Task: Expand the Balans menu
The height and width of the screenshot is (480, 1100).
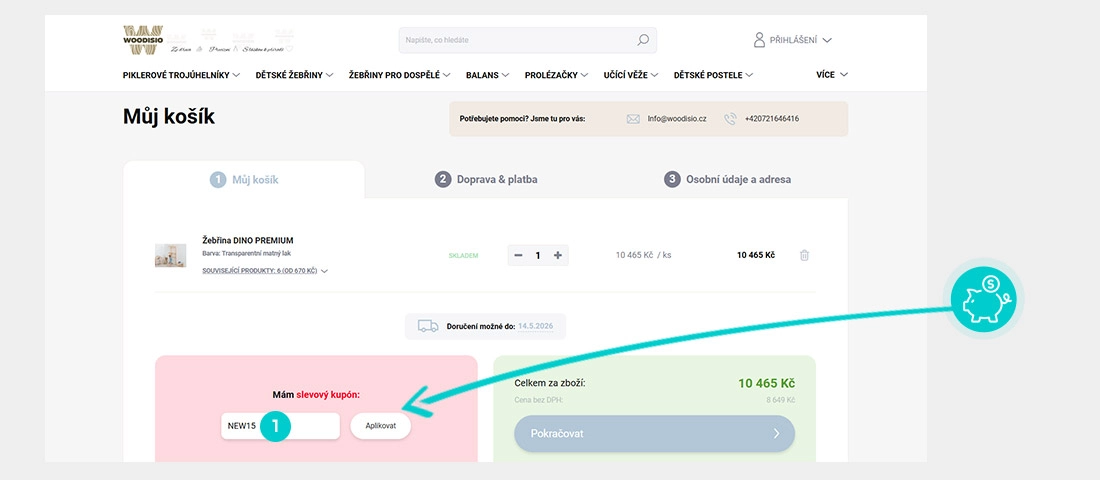Action: click(487, 75)
